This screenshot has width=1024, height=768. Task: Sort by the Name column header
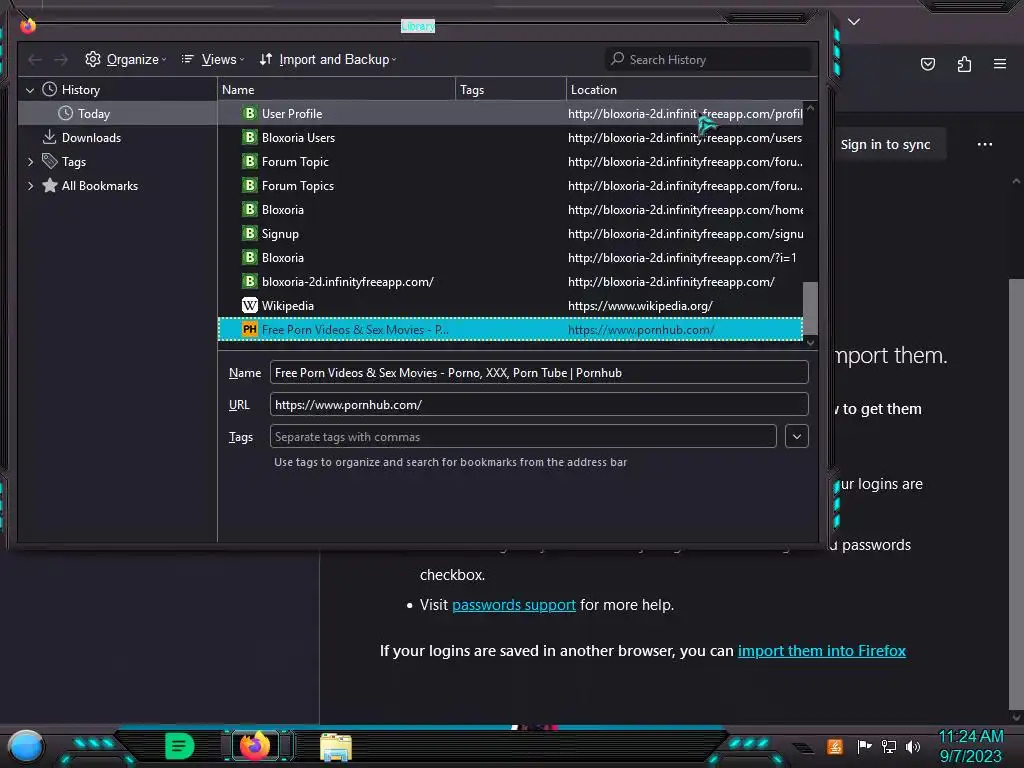[x=336, y=89]
